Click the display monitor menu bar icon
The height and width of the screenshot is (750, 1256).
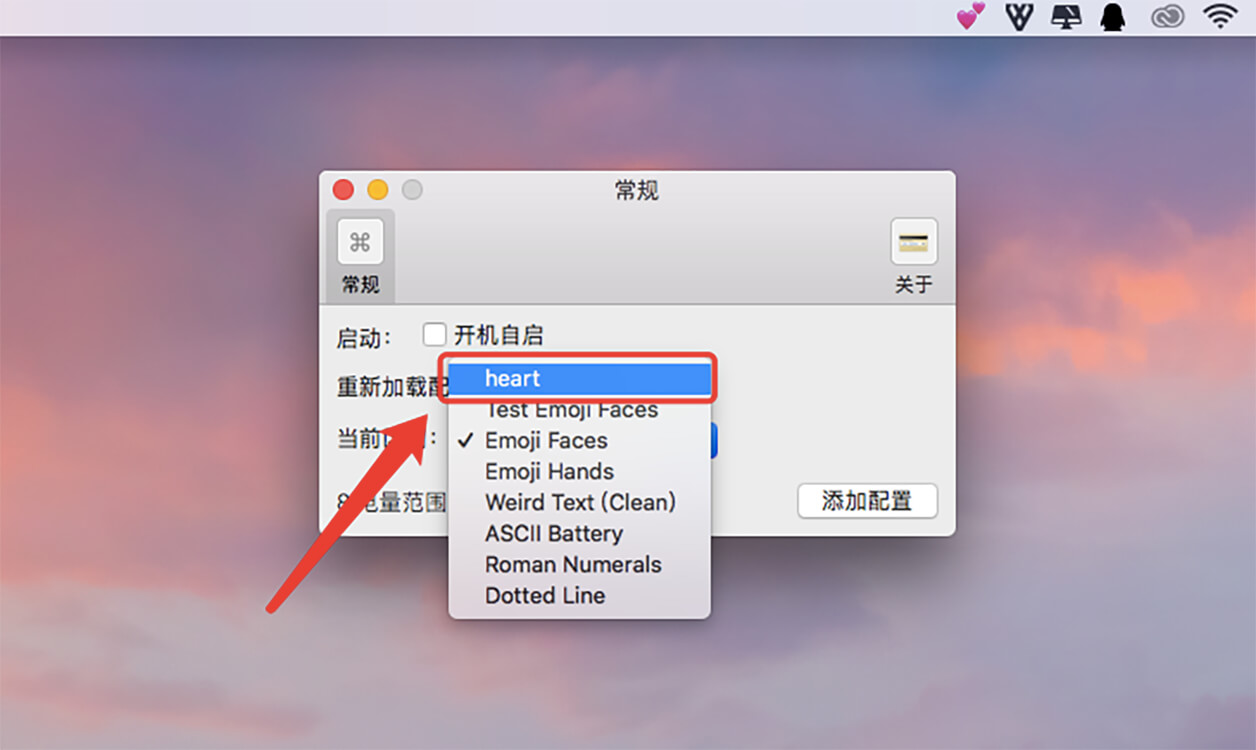tap(1066, 17)
